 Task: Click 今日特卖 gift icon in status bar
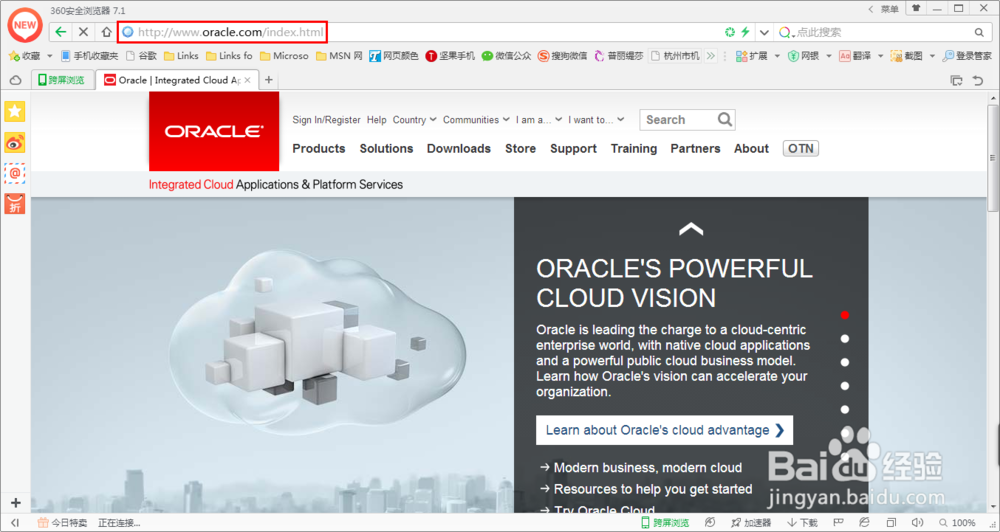[x=43, y=522]
